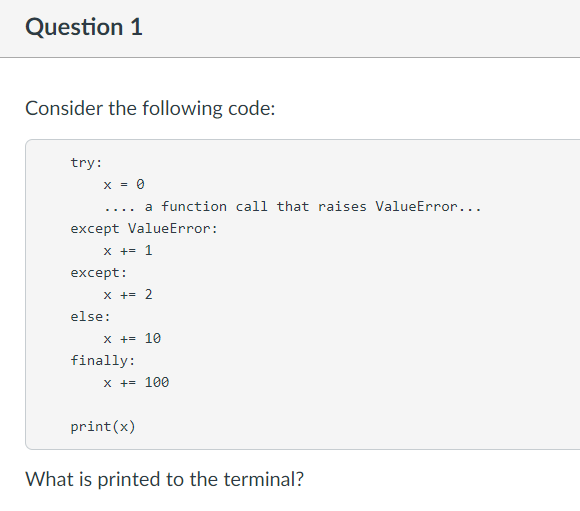Click the 'x = 0' code line

tap(124, 184)
